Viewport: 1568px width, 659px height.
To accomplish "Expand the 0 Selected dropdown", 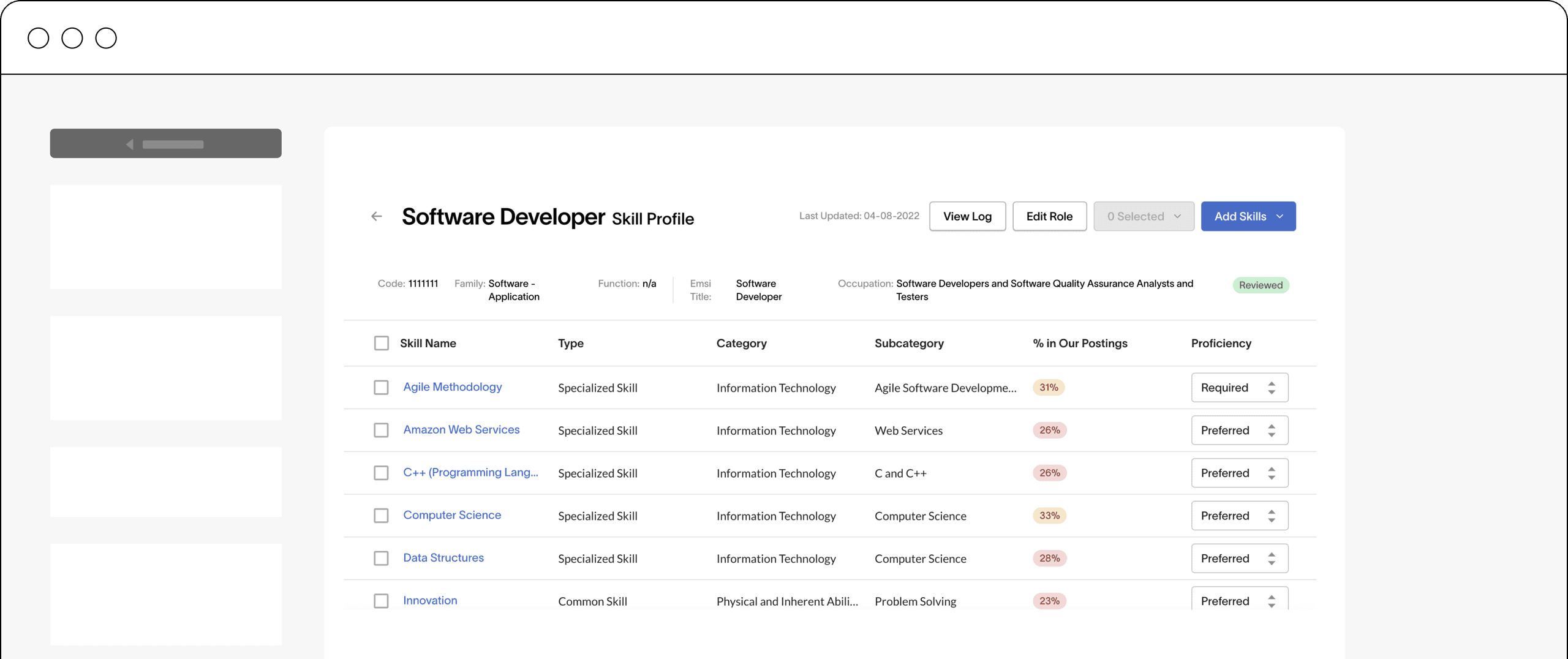I will tap(1143, 216).
